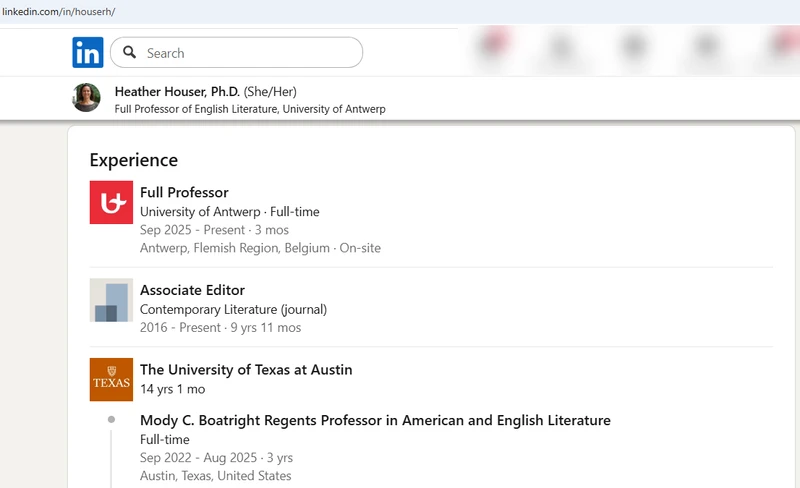
Task: Click the Associate Editor job title
Action: (192, 290)
